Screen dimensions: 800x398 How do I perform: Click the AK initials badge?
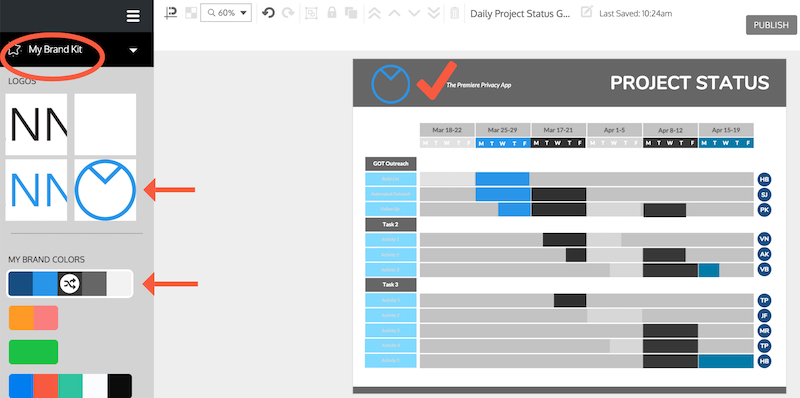tap(764, 255)
